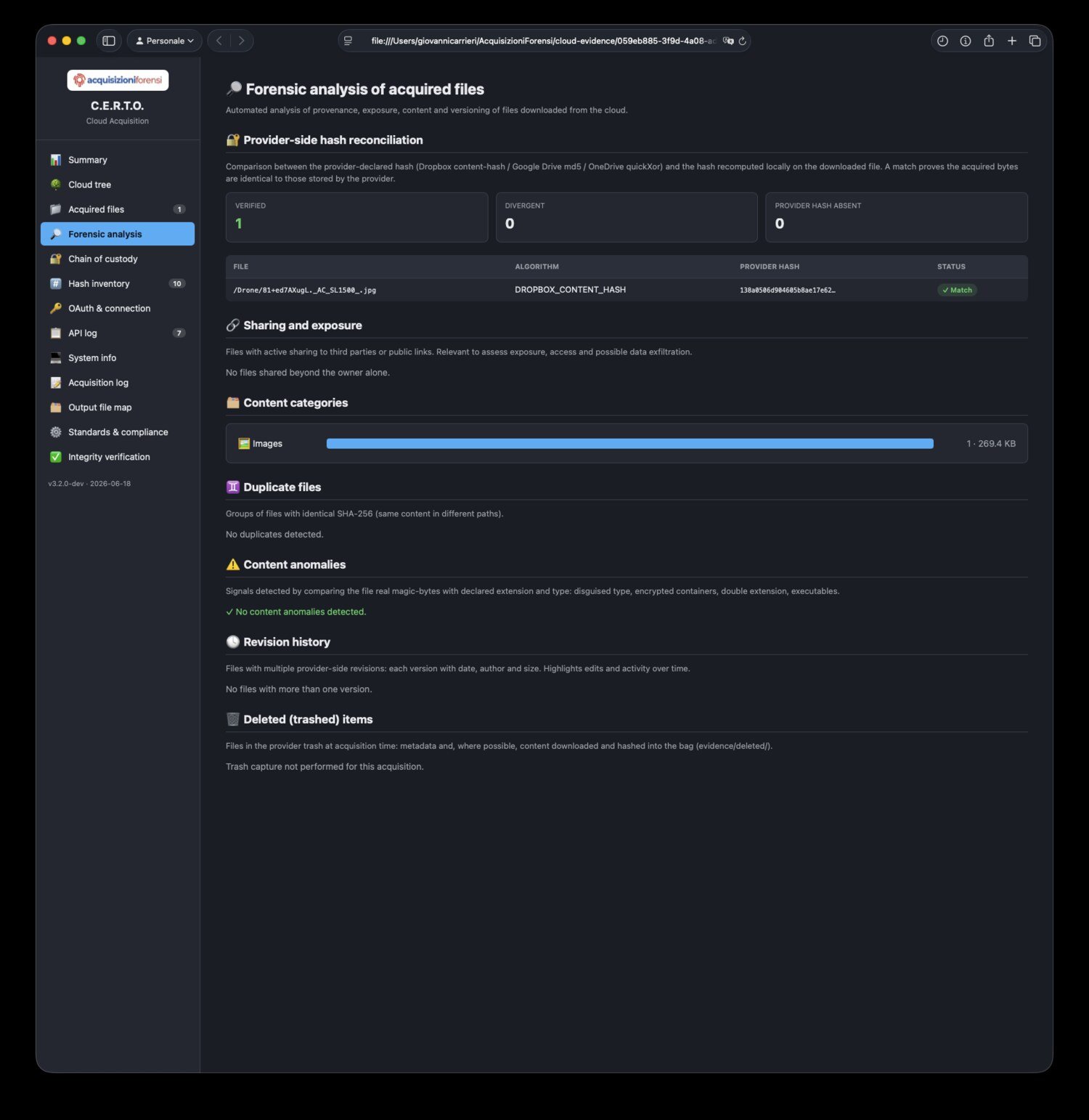Click the Acquired files folder icon
The image size is (1089, 1120).
coord(56,209)
